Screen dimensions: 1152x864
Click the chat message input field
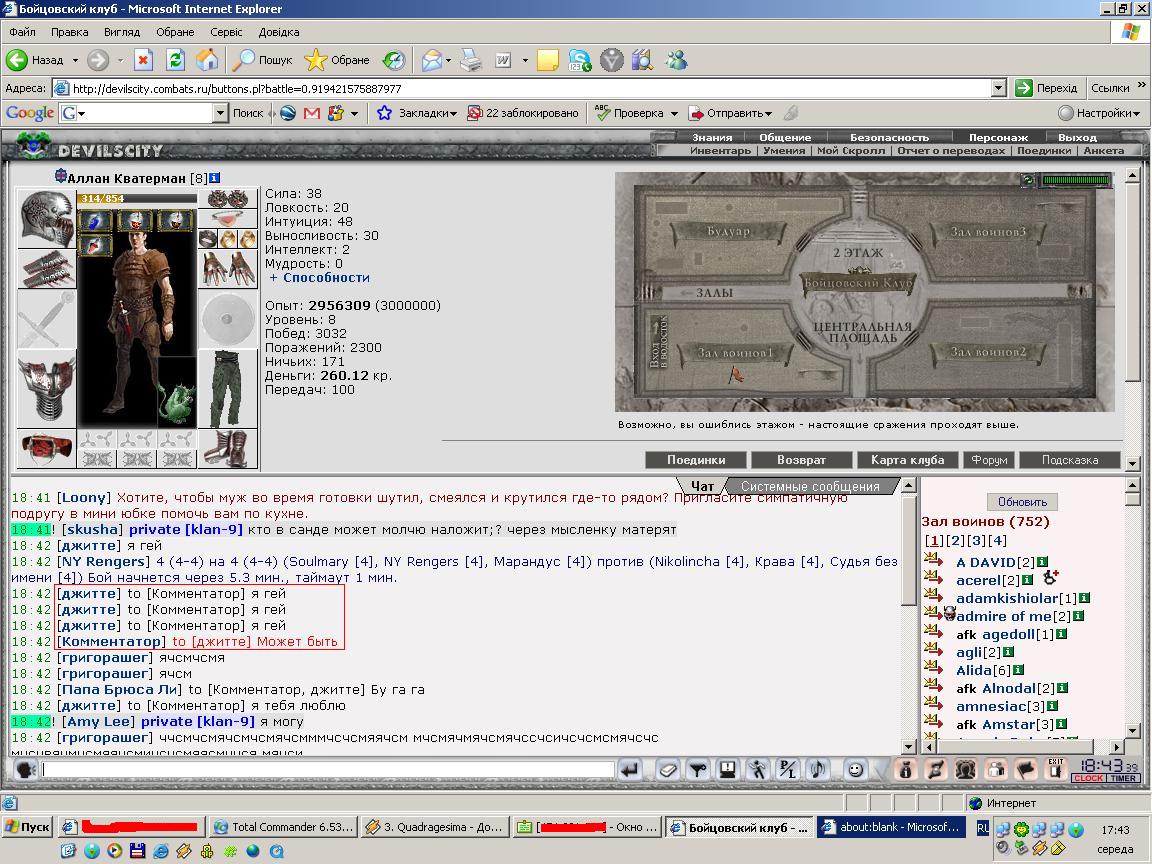click(328, 770)
